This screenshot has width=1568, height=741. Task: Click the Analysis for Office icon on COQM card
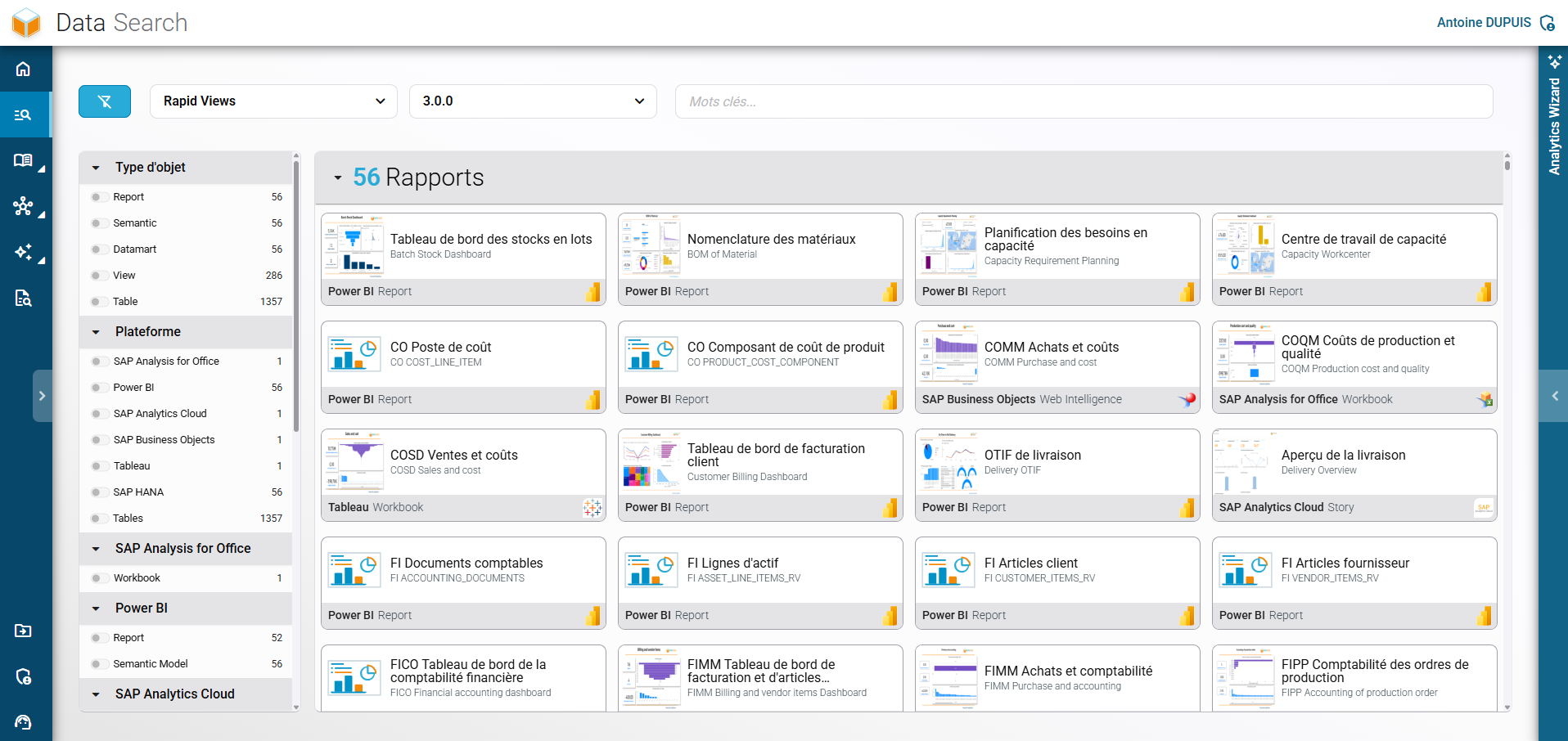click(1485, 400)
